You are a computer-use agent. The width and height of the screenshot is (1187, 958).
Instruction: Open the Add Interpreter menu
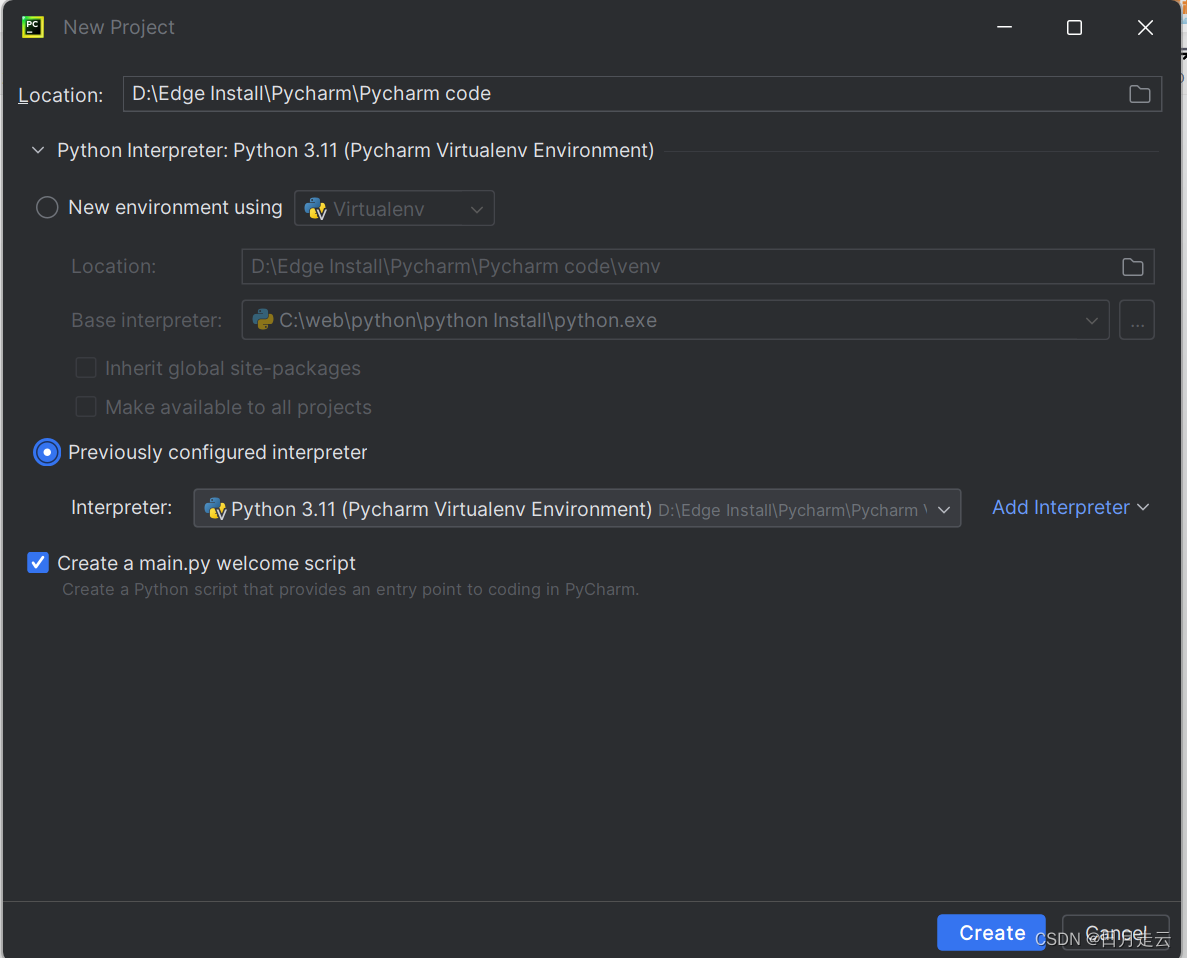coord(1070,507)
